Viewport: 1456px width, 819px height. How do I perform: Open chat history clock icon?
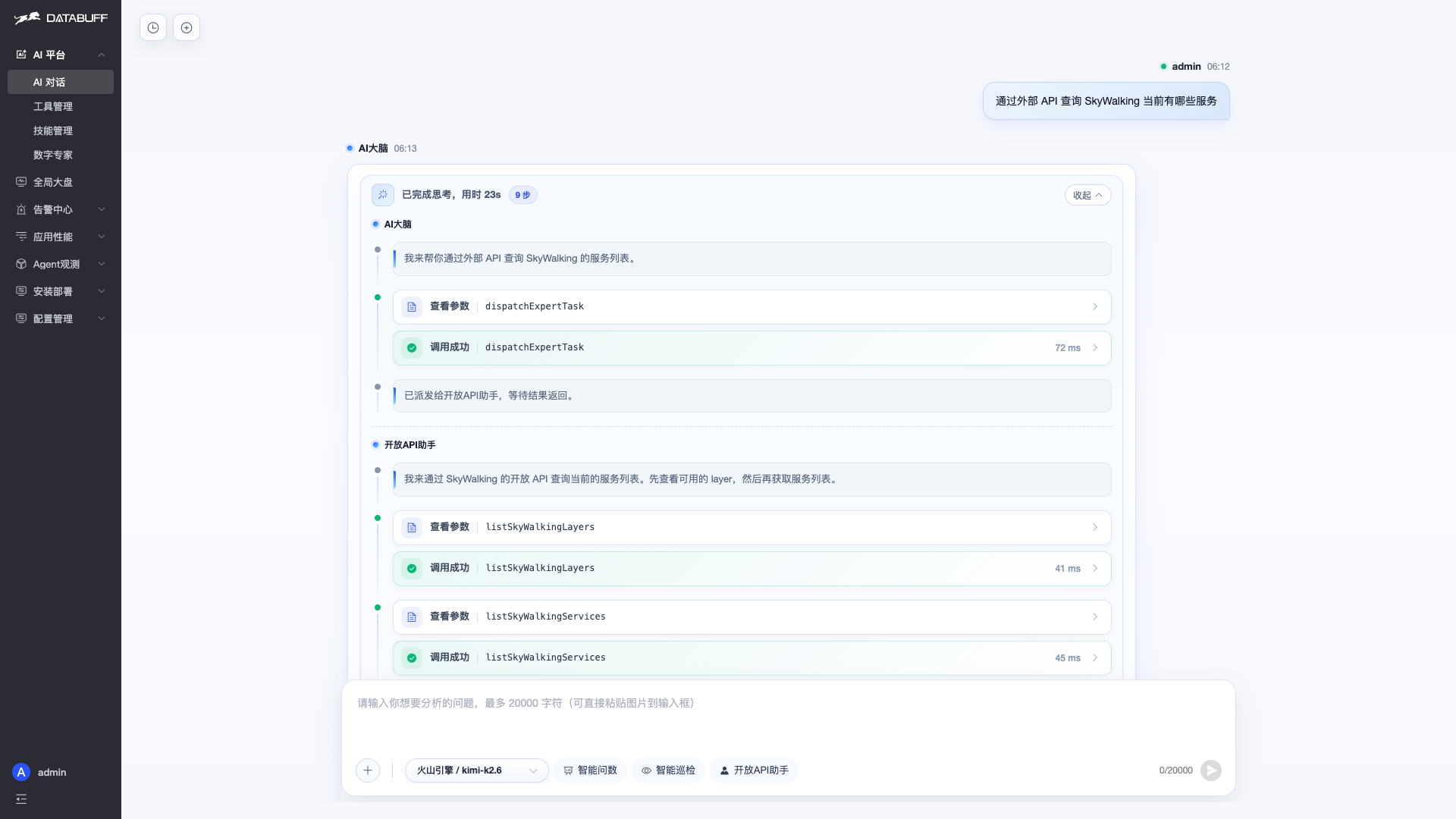(153, 28)
